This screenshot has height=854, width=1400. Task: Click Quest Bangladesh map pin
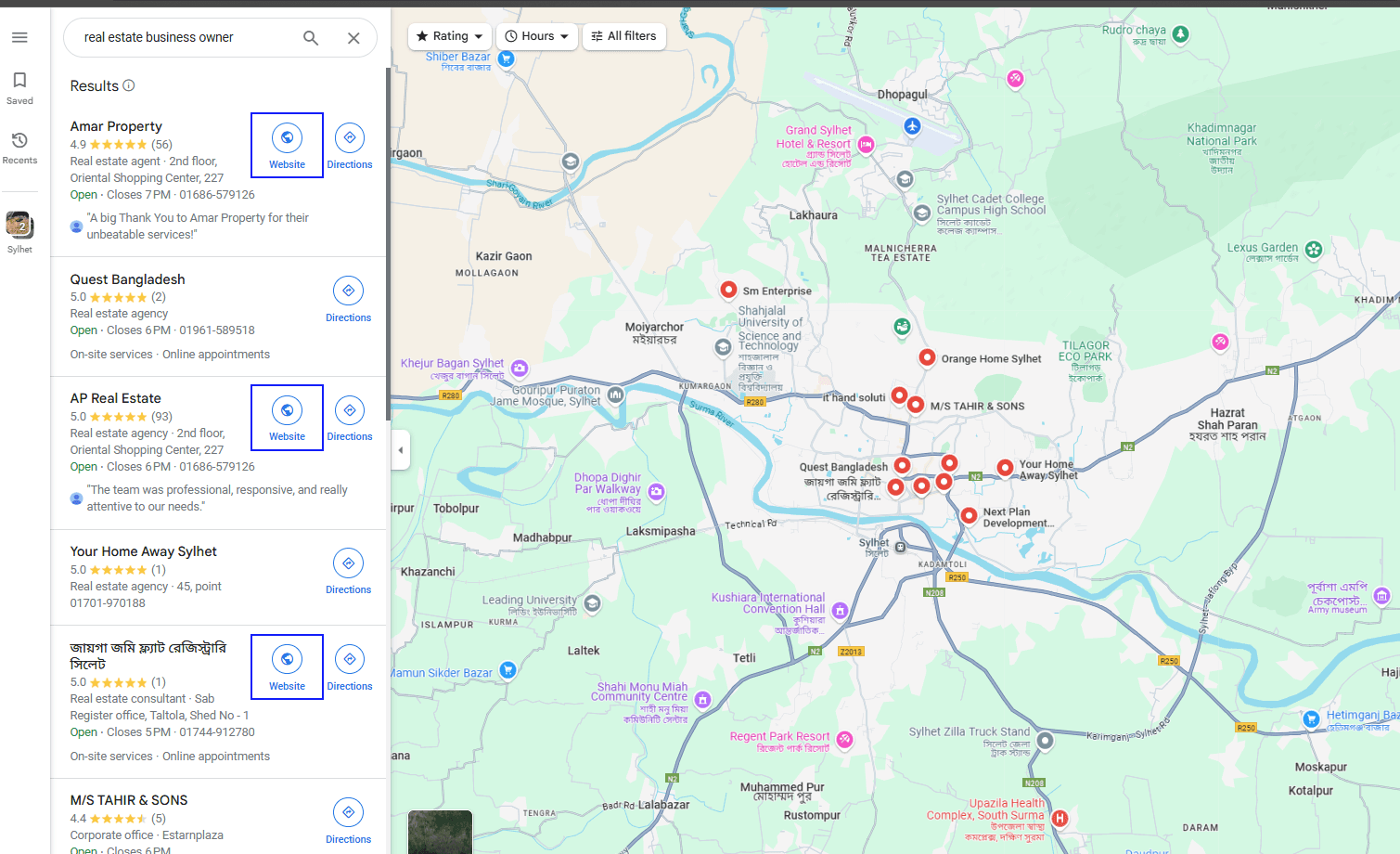click(902, 465)
